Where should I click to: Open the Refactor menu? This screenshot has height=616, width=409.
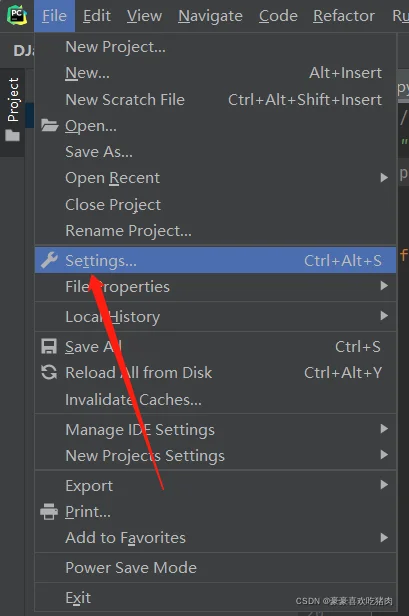[344, 16]
